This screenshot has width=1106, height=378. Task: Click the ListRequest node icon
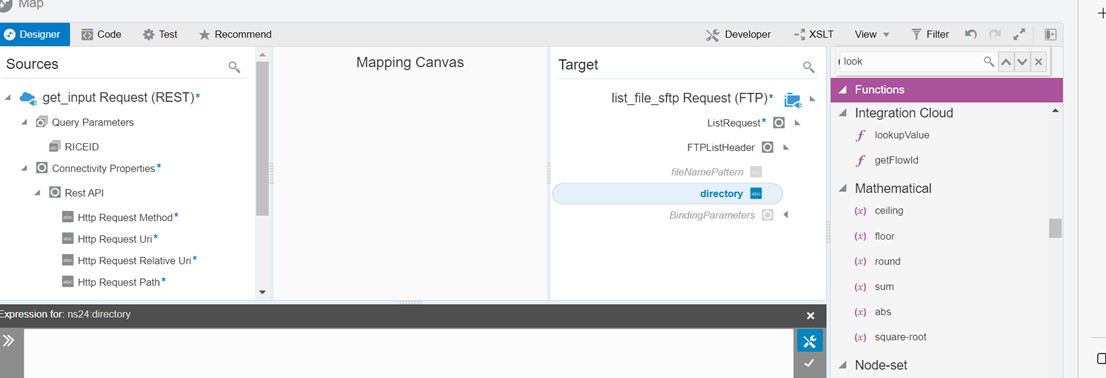click(x=779, y=123)
